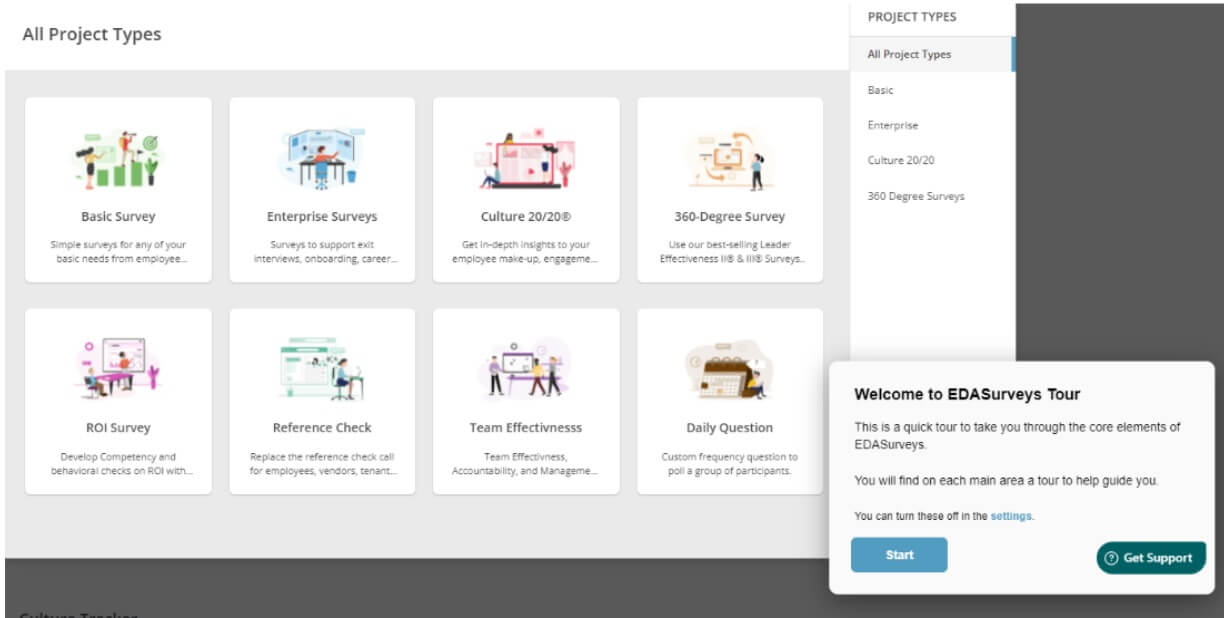Click the Basic Survey description text
This screenshot has width=1224, height=618.
[x=118, y=251]
